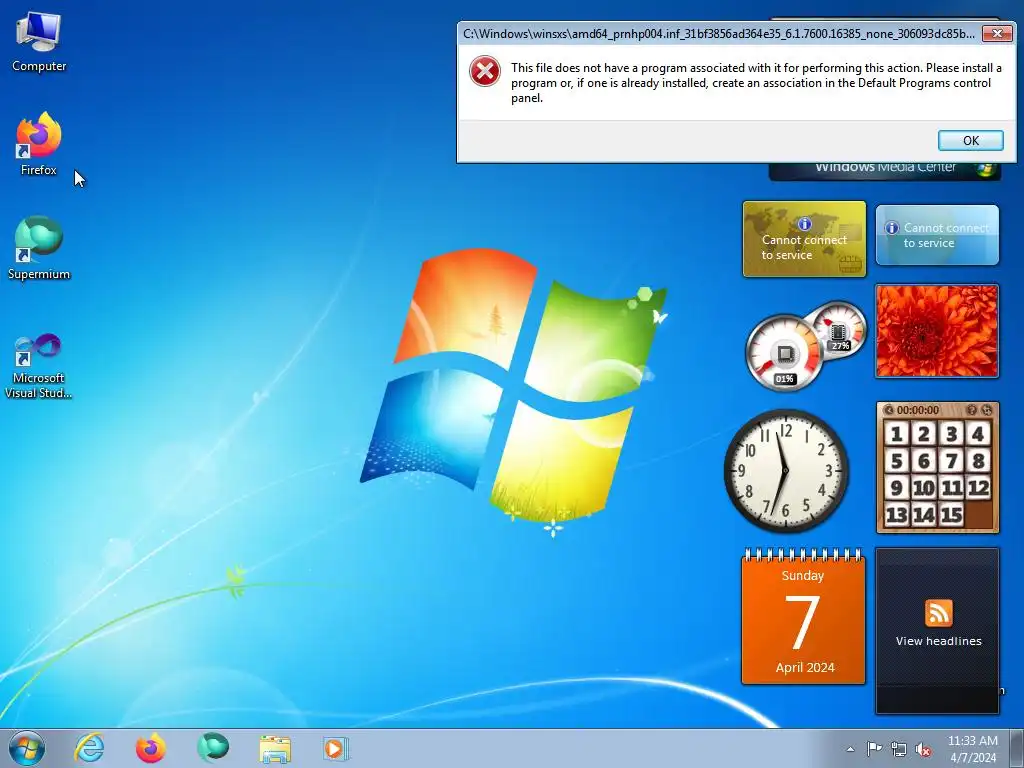Image resolution: width=1024 pixels, height=768 pixels.
Task: Open the taskbar clock showing 11:33 AM
Action: 973,749
